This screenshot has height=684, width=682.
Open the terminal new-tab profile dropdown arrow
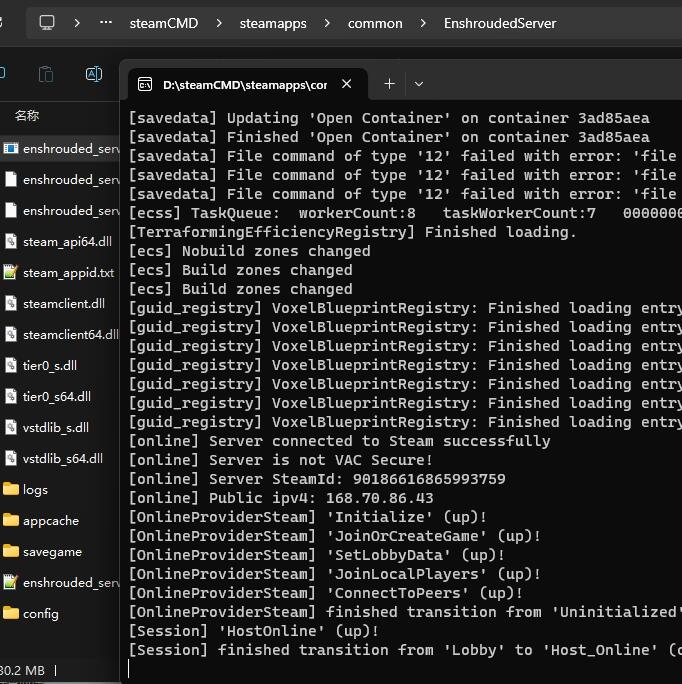tap(419, 84)
